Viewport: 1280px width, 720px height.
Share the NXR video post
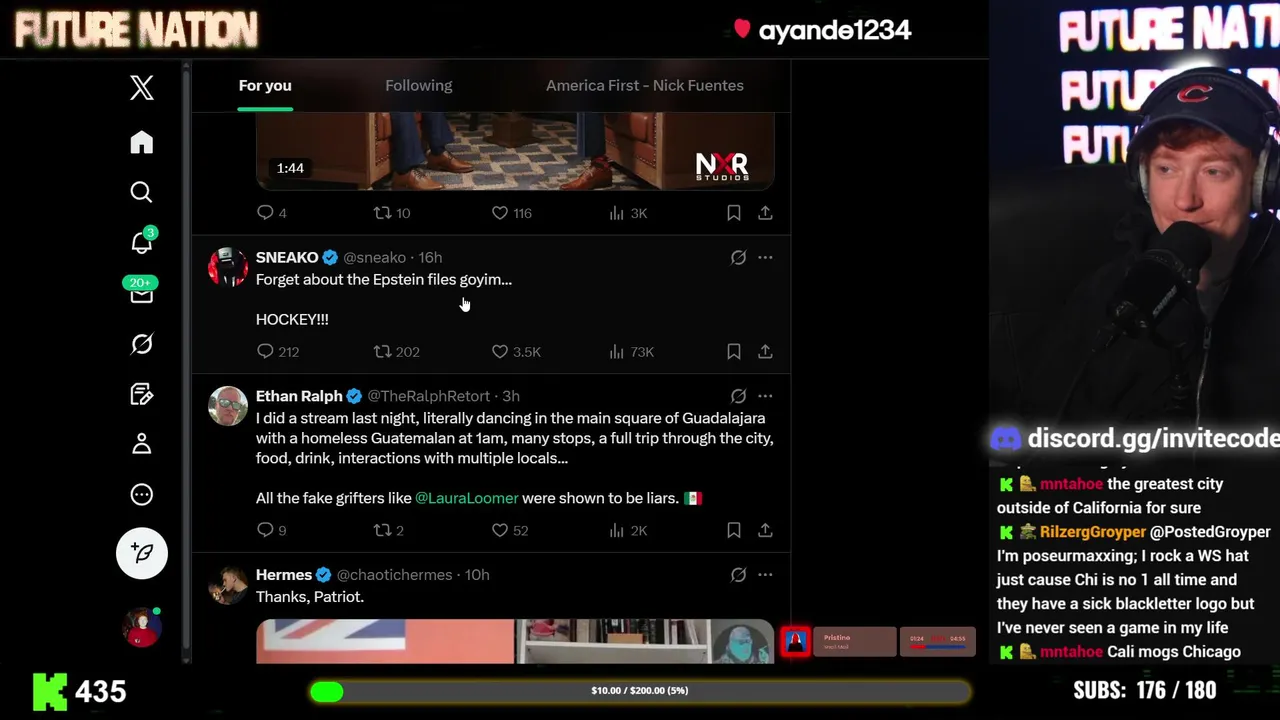click(765, 213)
